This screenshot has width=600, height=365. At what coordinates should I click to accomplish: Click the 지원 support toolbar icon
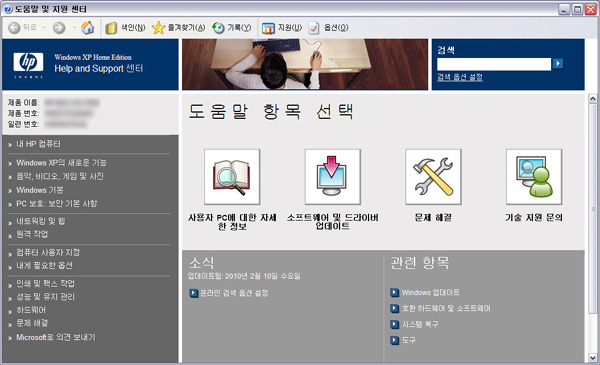tap(268, 28)
